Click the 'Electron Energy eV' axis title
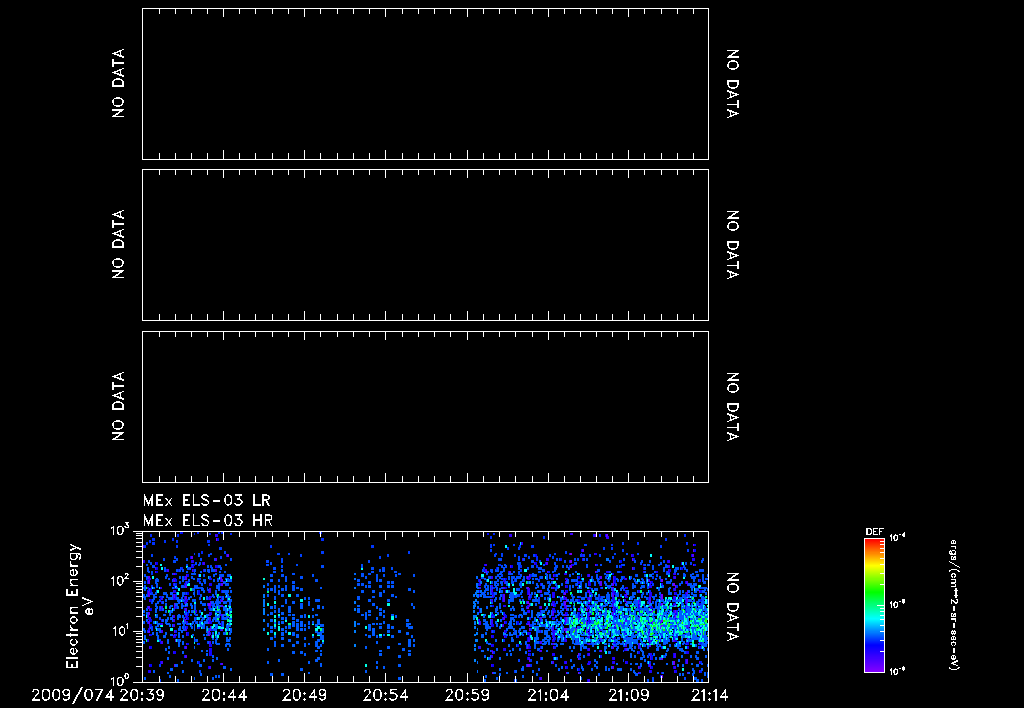The height and width of the screenshot is (708, 1024). coord(80,606)
